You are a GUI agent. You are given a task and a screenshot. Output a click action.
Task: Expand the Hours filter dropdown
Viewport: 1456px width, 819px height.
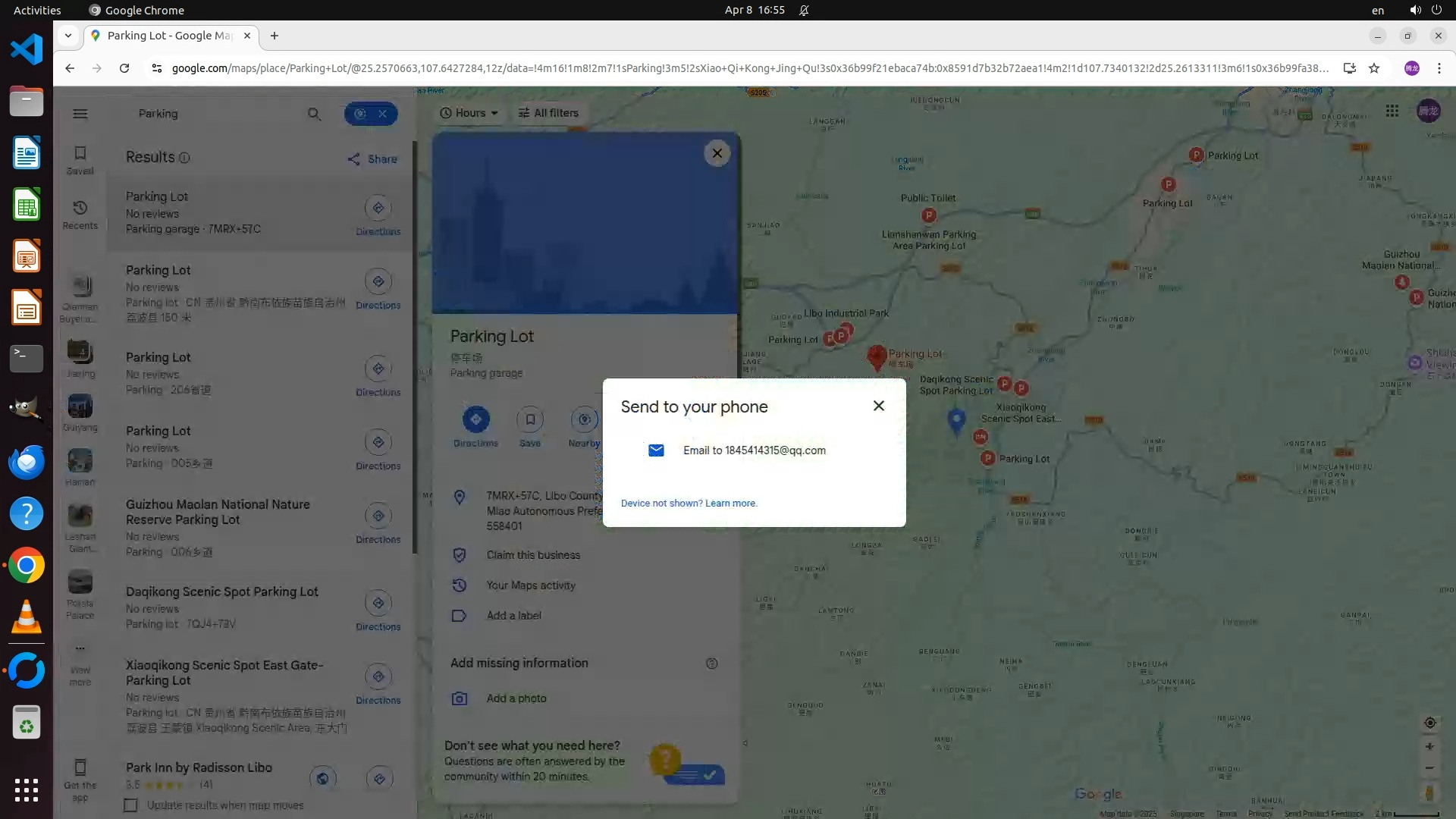click(x=469, y=113)
